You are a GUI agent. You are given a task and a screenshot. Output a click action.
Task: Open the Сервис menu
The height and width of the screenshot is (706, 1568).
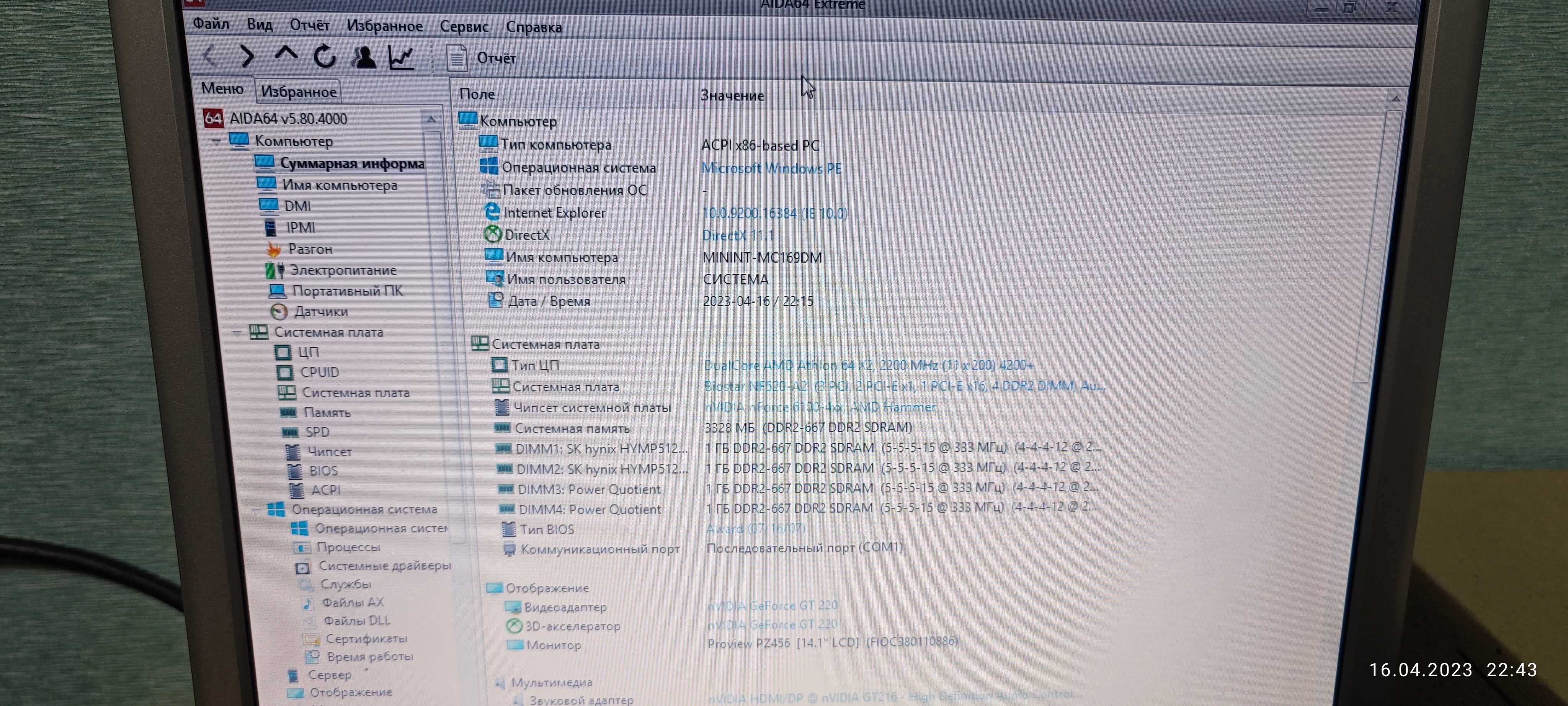[x=464, y=27]
